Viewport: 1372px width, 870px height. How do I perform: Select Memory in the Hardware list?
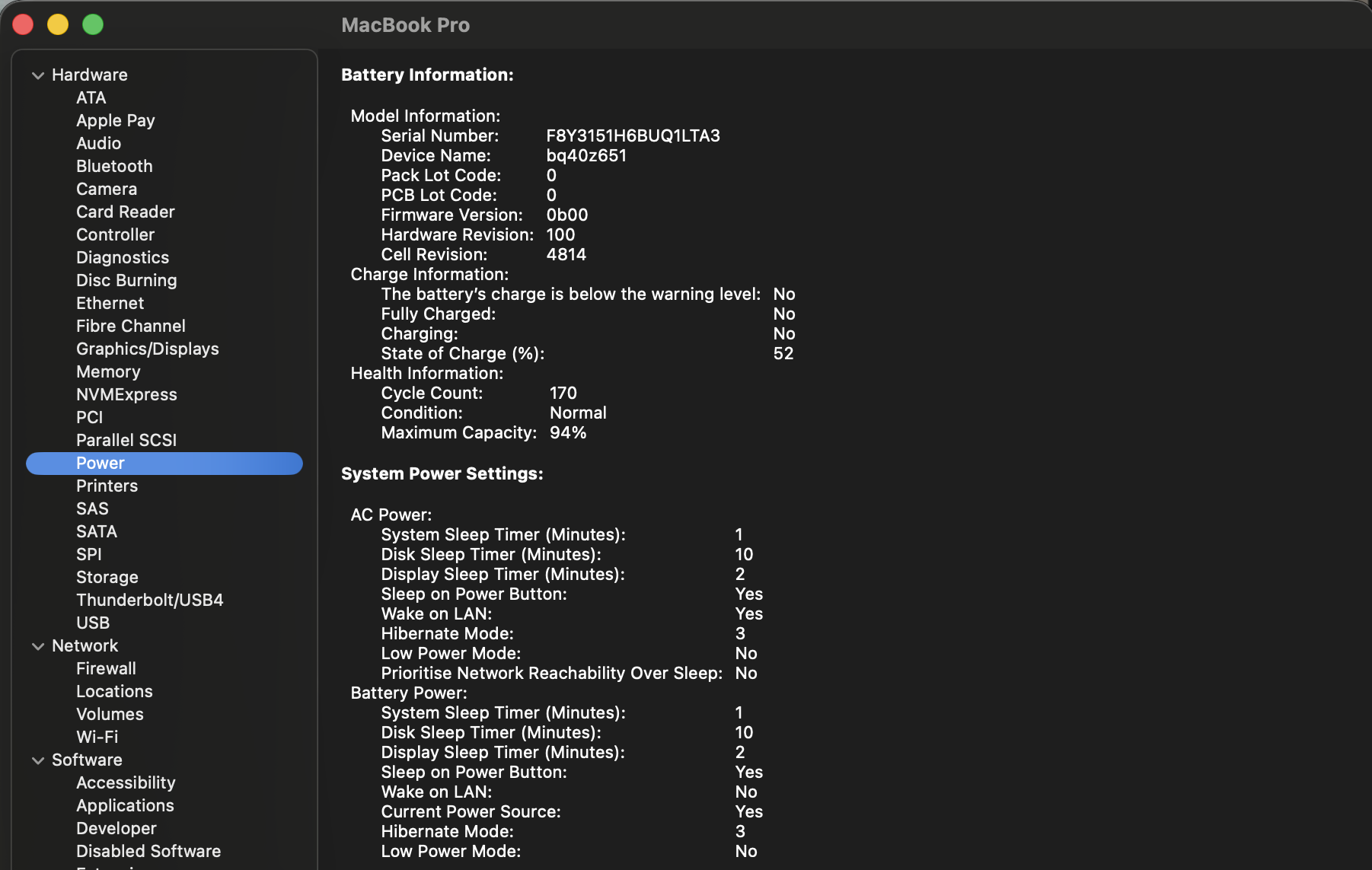pyautogui.click(x=108, y=371)
